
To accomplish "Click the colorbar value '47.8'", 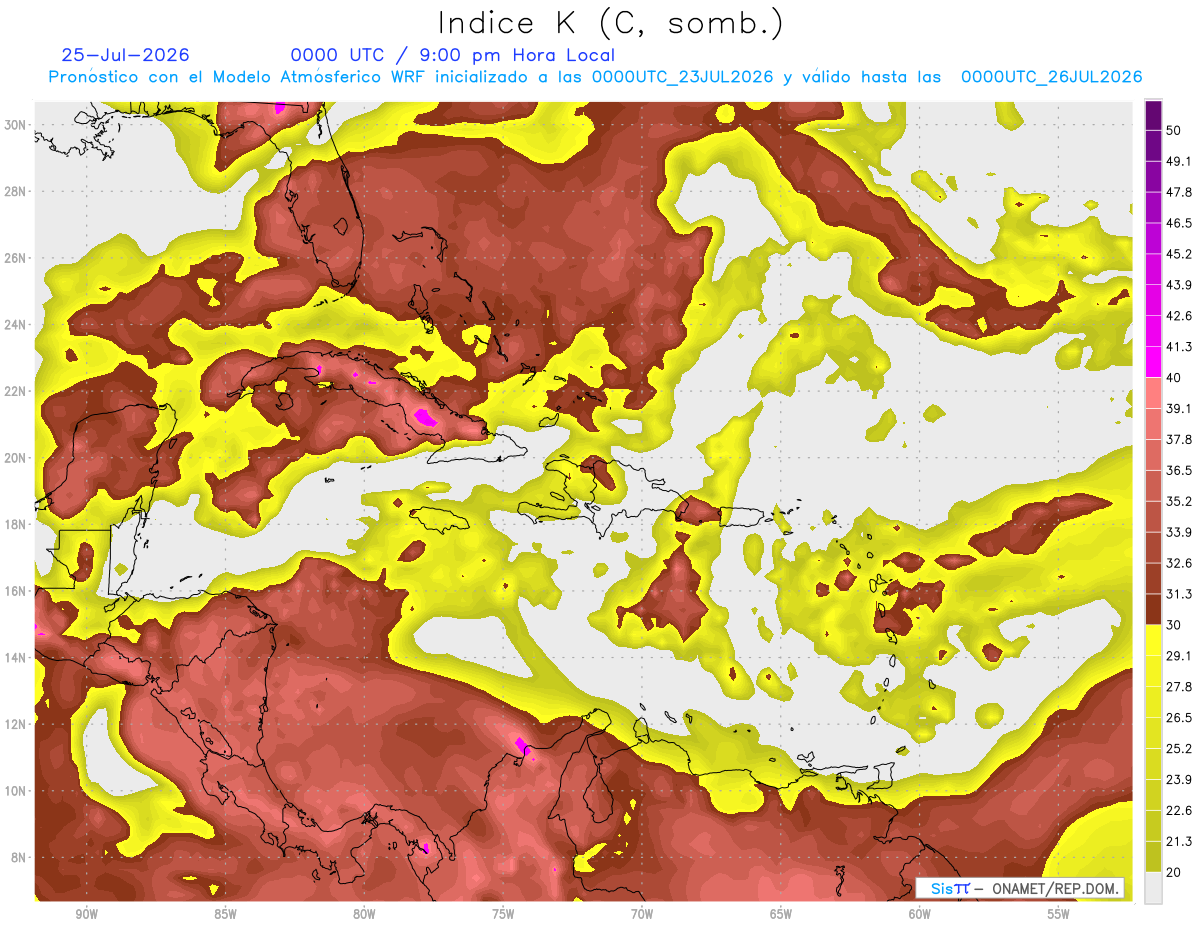I will pyautogui.click(x=1179, y=192).
